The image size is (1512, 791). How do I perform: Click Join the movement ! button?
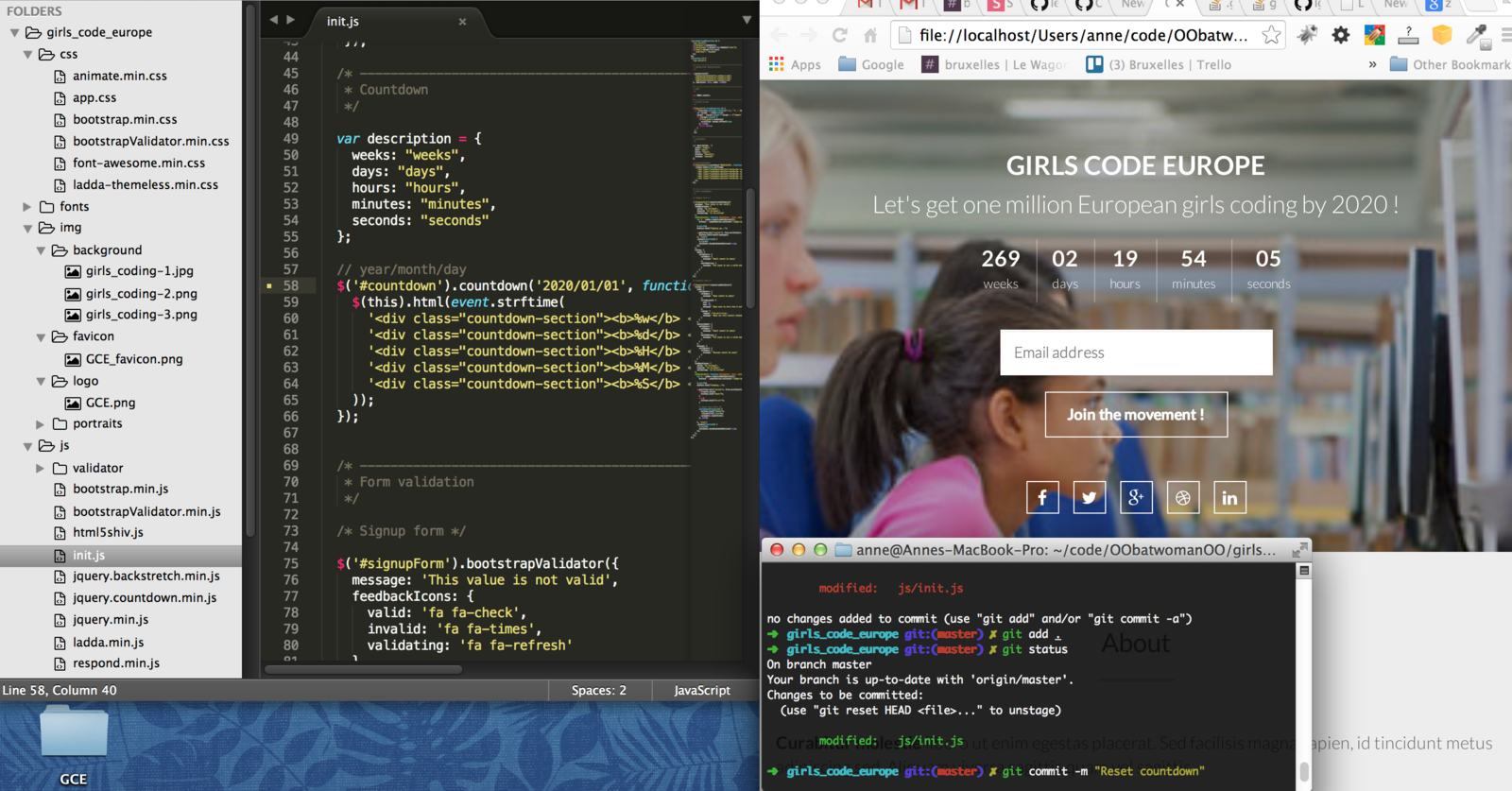click(1136, 415)
